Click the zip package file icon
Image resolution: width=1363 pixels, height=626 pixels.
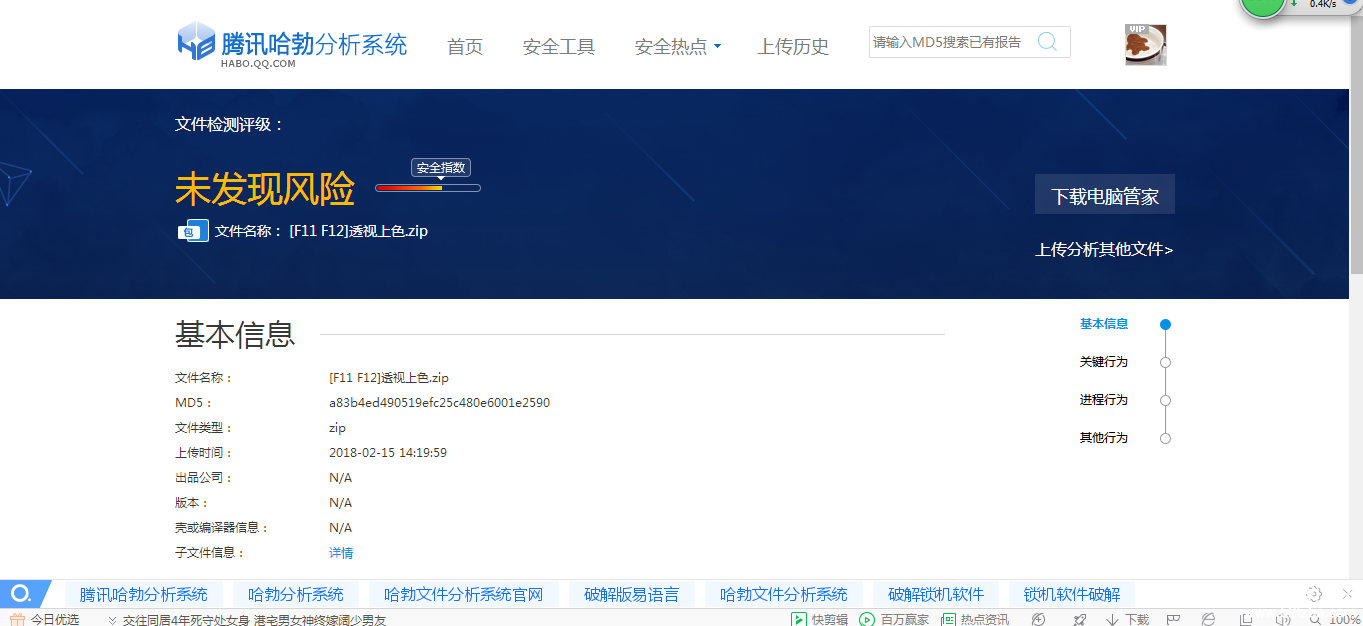pos(193,231)
